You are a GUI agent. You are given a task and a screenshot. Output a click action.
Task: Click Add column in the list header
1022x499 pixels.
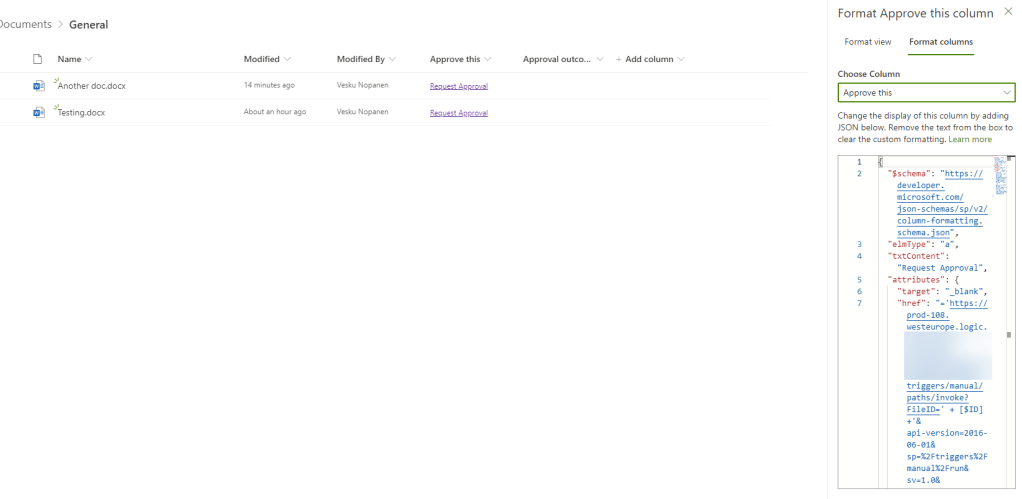pos(649,60)
